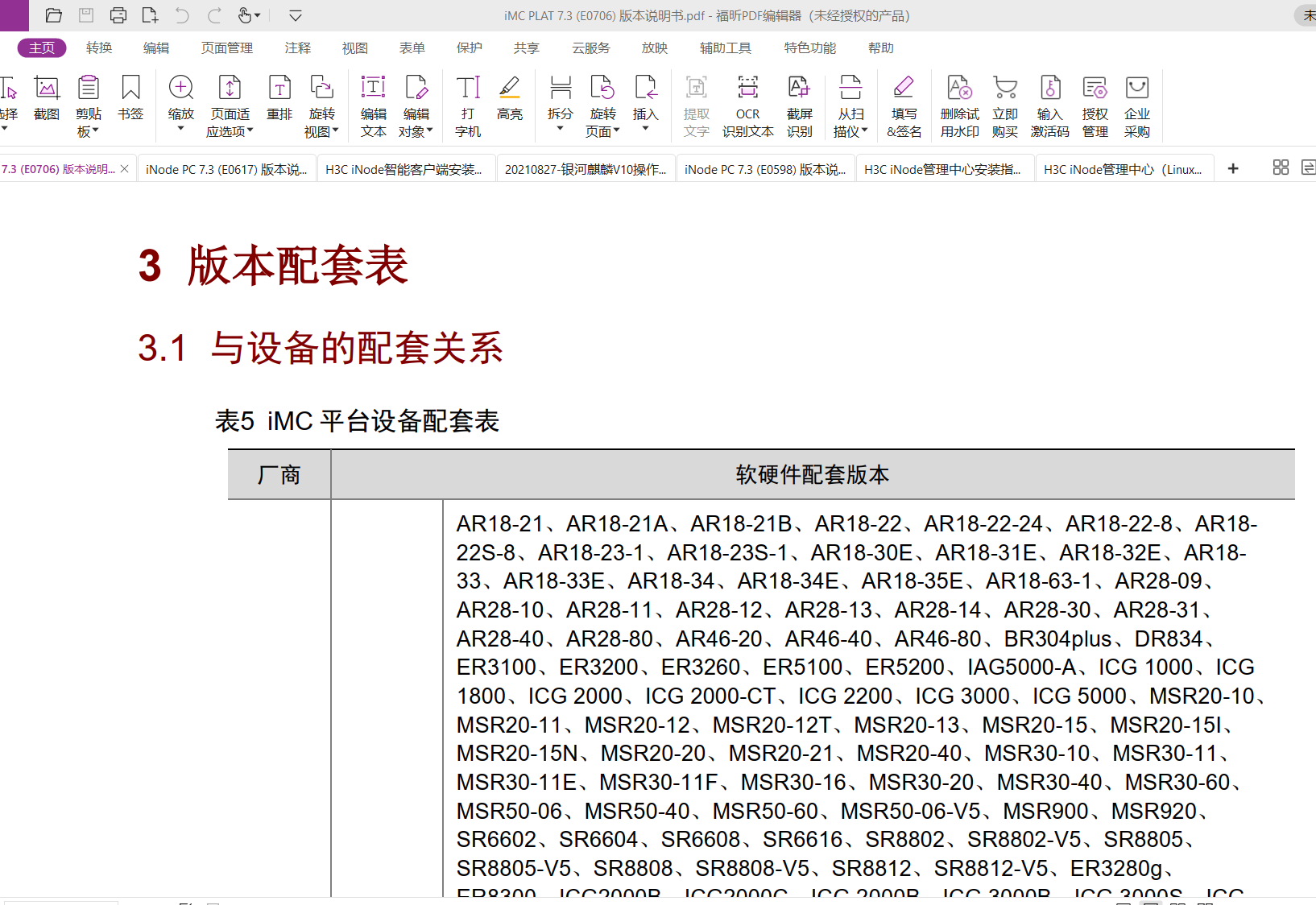Open the 插入 insert dropdown
1316x905 pixels.
click(x=646, y=104)
